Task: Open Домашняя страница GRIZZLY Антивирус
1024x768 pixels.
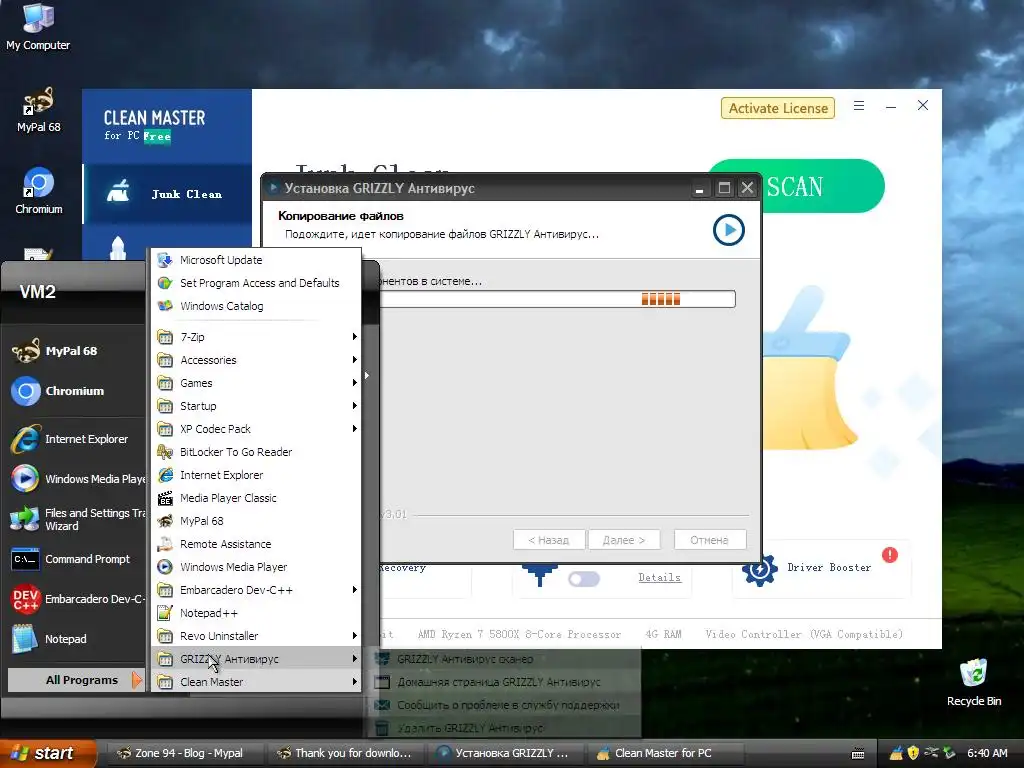Action: [x=504, y=682]
